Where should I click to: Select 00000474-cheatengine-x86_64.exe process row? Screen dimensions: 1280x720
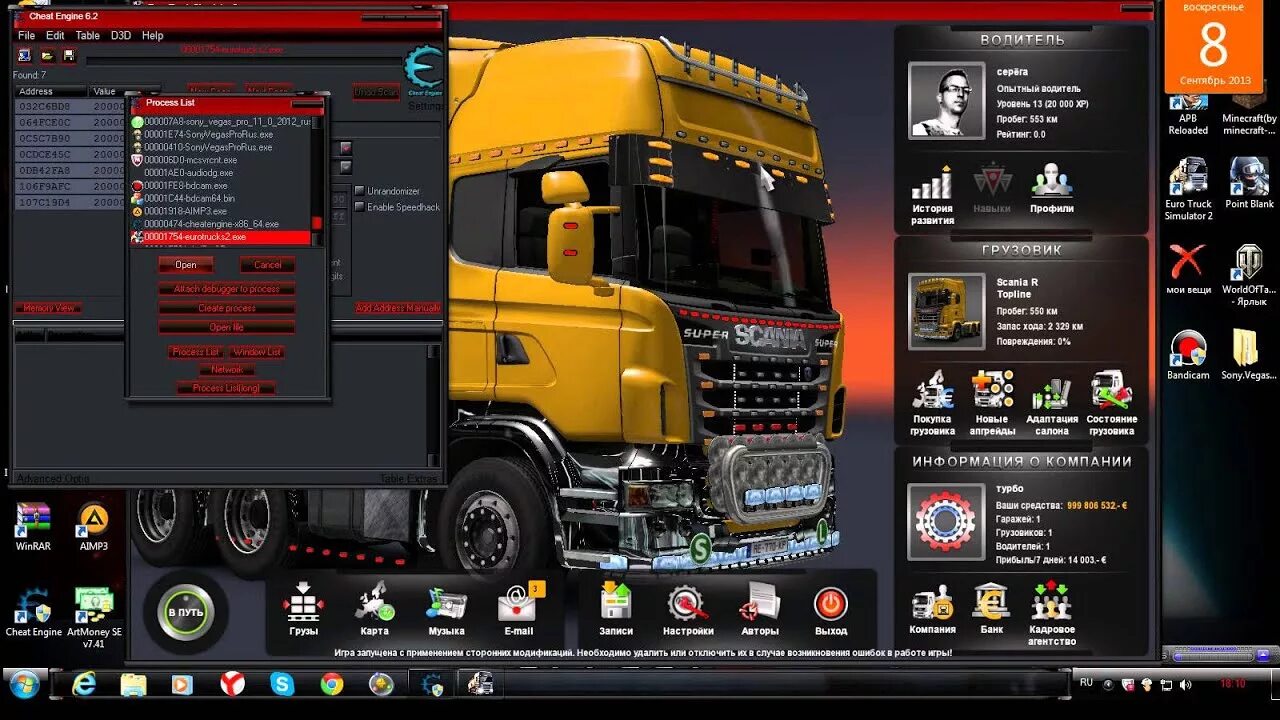tap(221, 224)
